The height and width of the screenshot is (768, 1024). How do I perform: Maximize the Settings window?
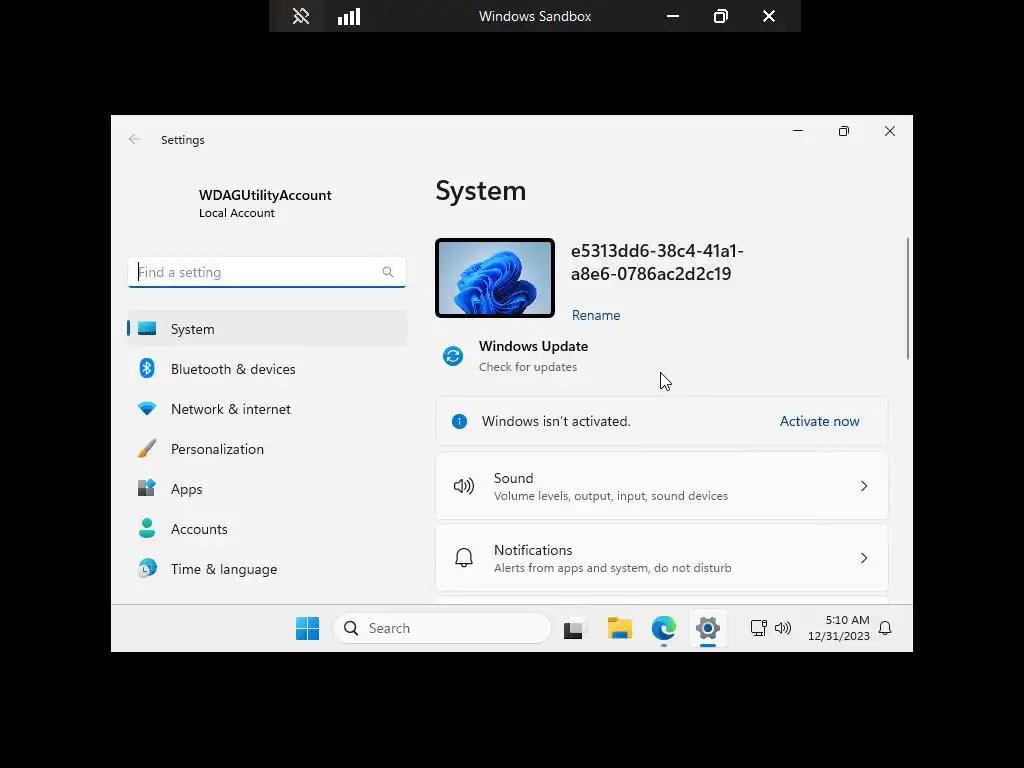click(x=844, y=131)
